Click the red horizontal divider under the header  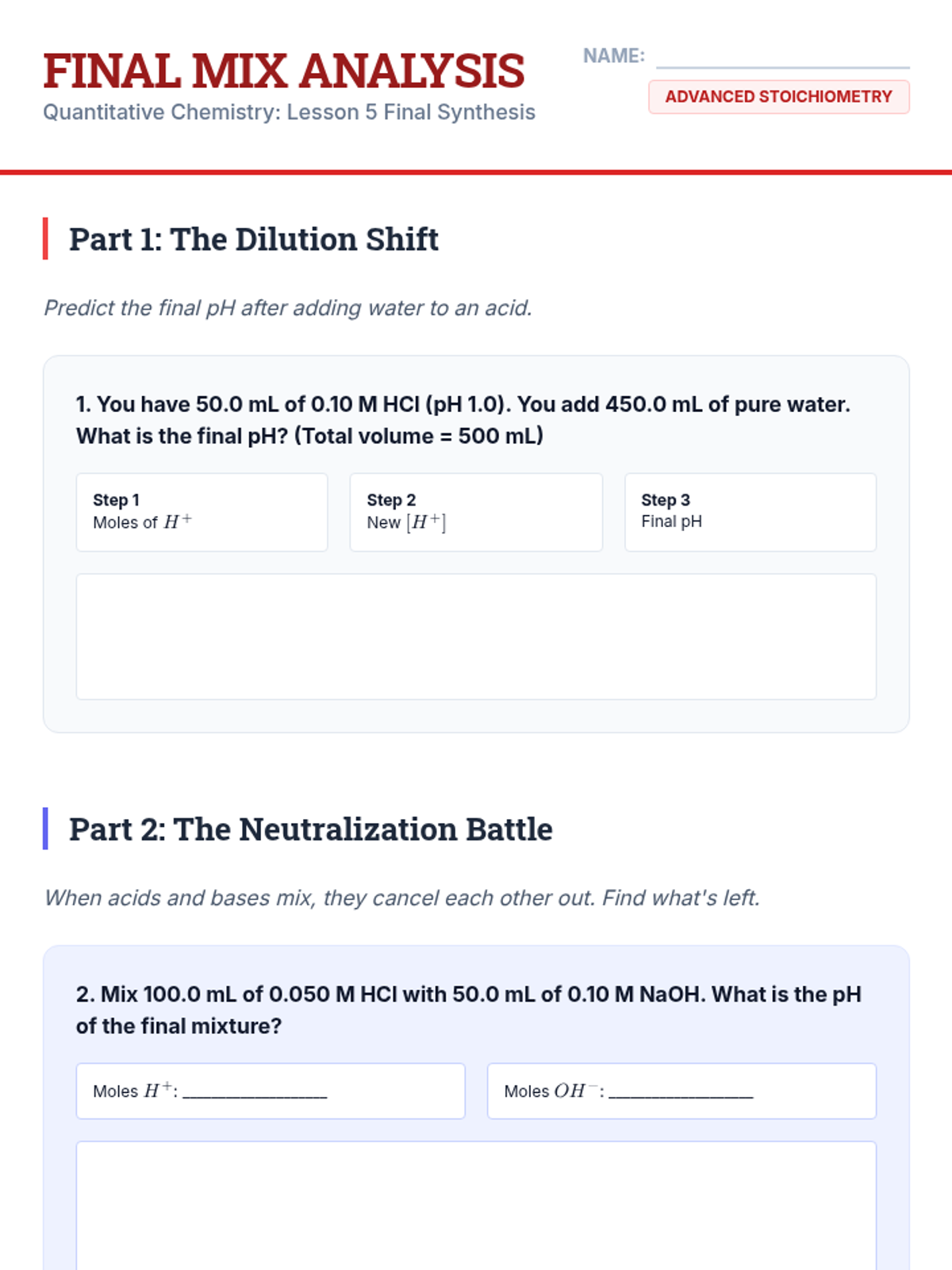click(476, 171)
